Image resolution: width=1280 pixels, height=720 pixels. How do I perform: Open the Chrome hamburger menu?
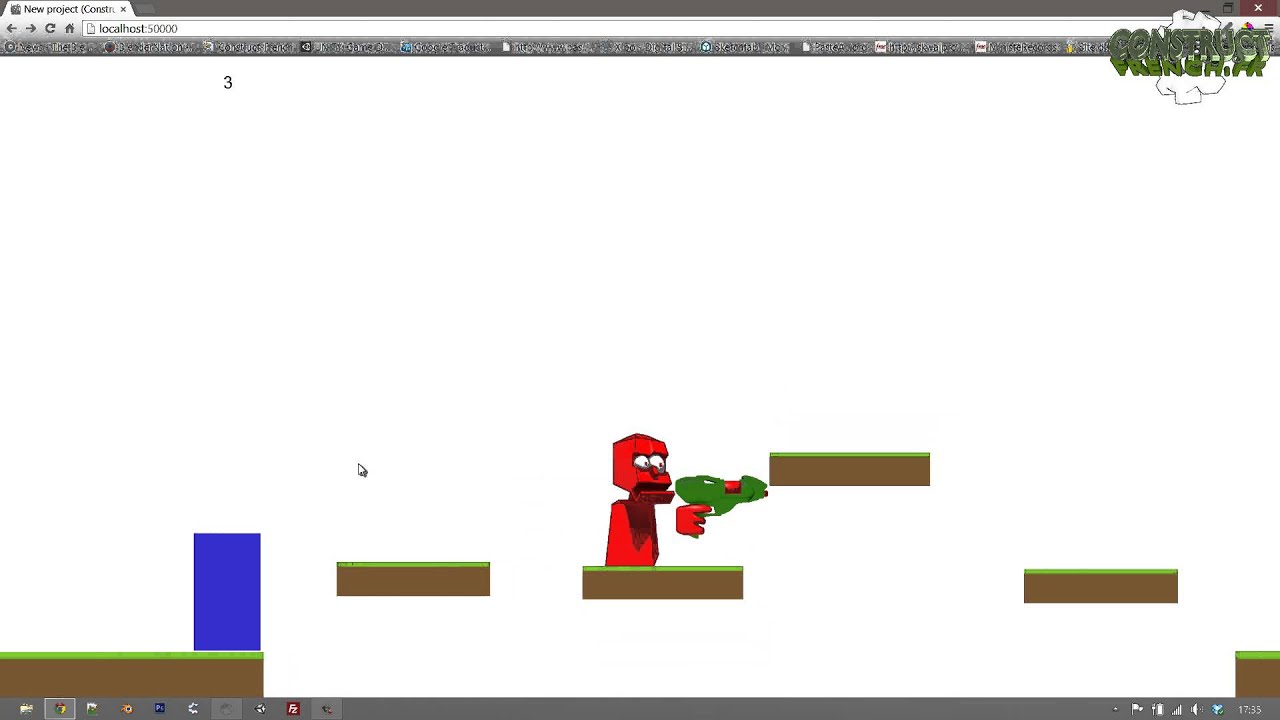click(1269, 29)
